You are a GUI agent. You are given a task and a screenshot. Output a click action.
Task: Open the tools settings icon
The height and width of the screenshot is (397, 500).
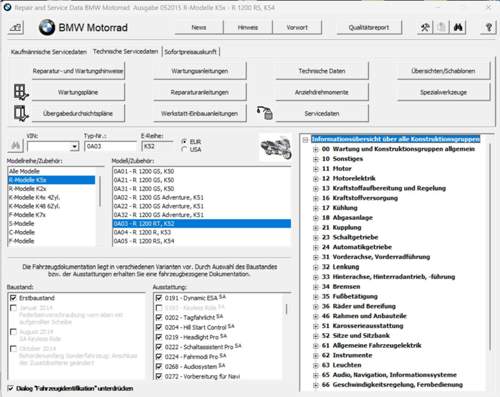[425, 27]
